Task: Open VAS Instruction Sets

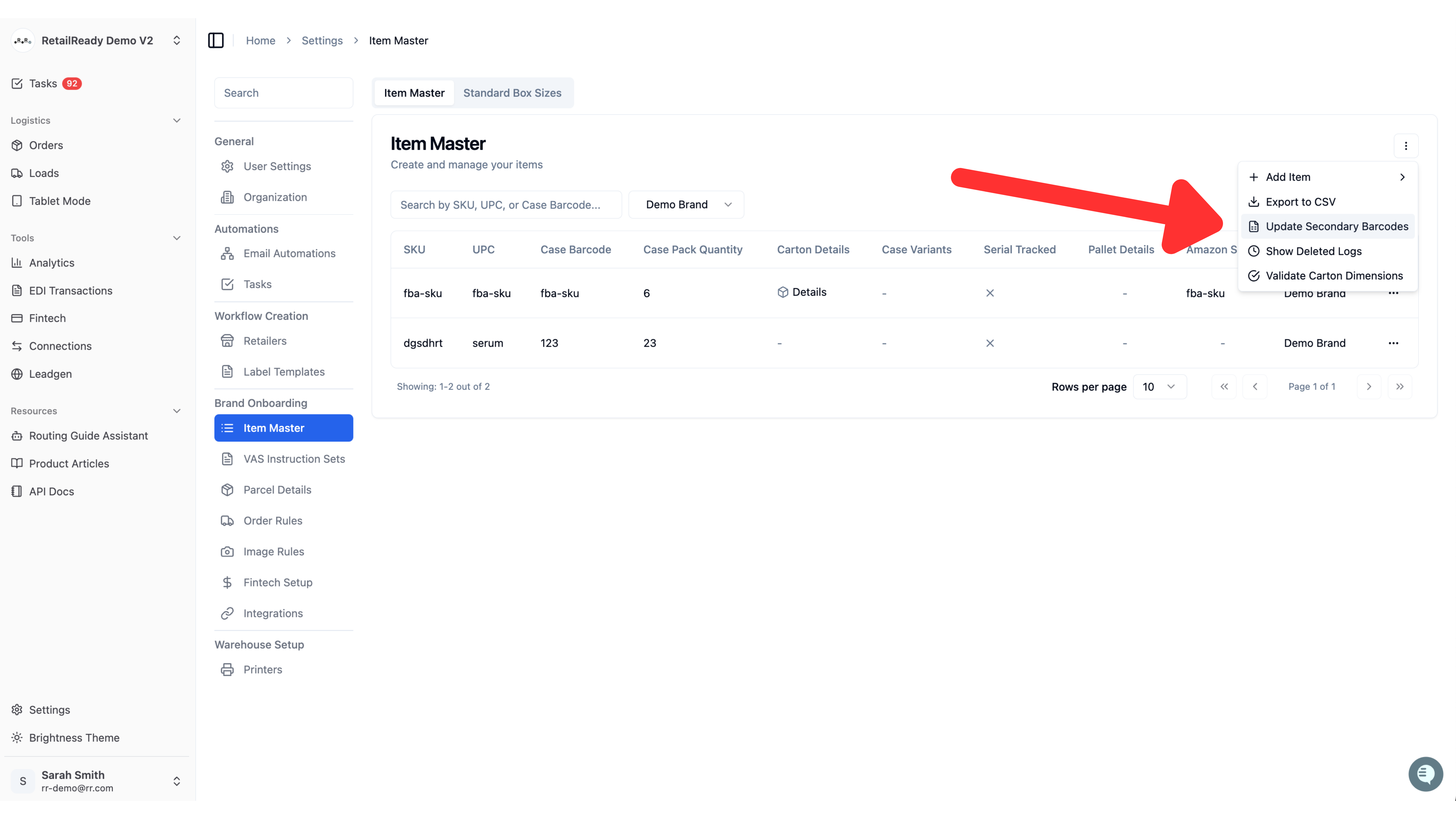Action: (284, 459)
